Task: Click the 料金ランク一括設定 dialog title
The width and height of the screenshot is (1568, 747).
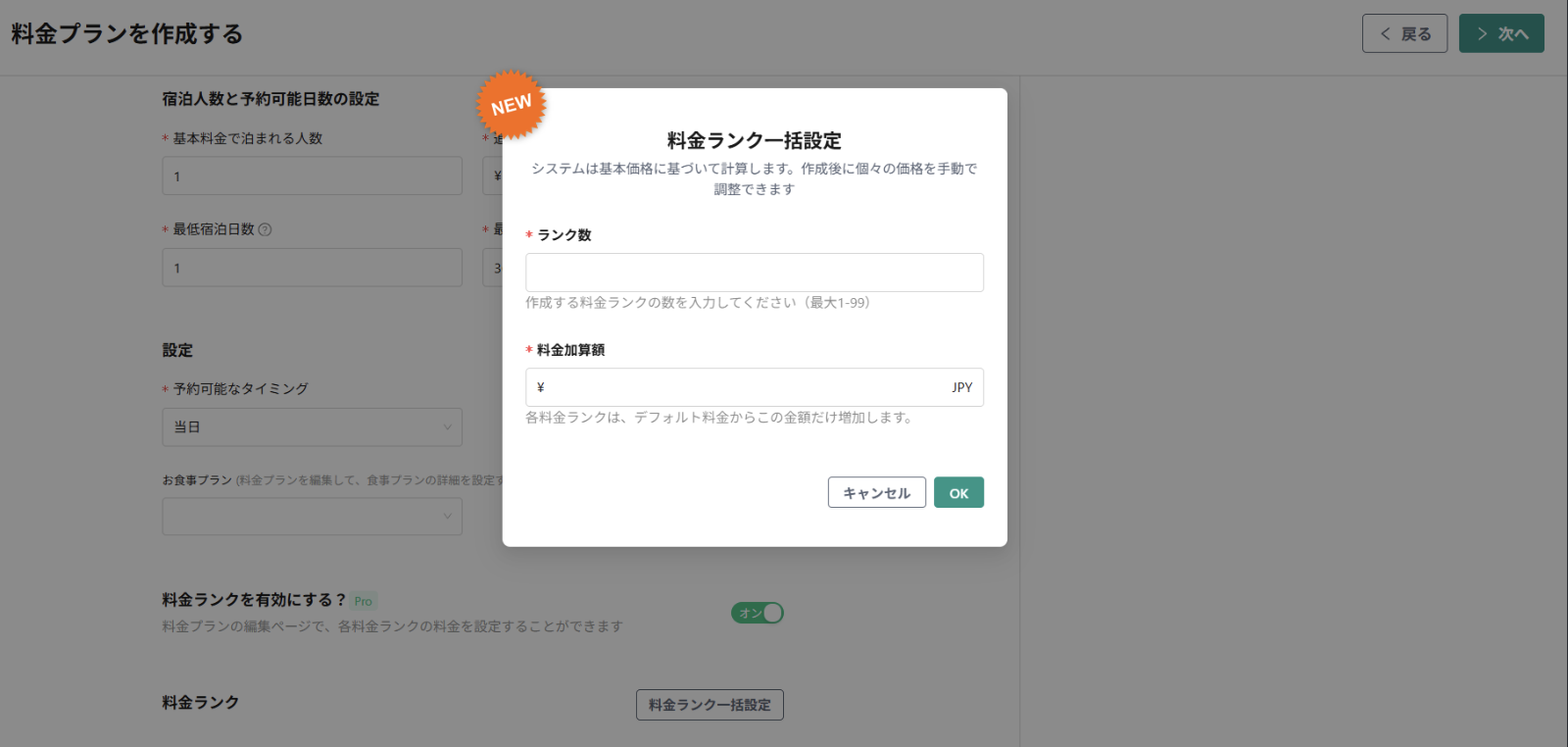Action: pyautogui.click(x=754, y=140)
